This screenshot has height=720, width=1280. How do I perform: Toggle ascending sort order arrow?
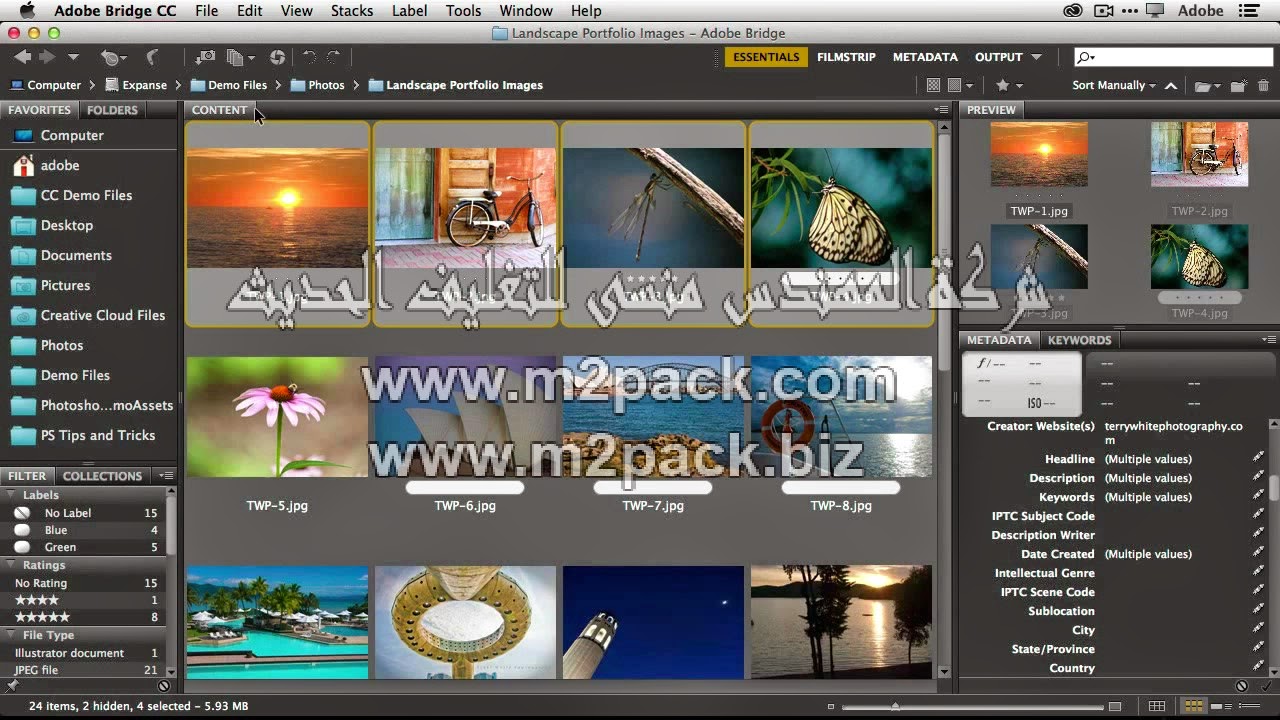[x=1171, y=86]
